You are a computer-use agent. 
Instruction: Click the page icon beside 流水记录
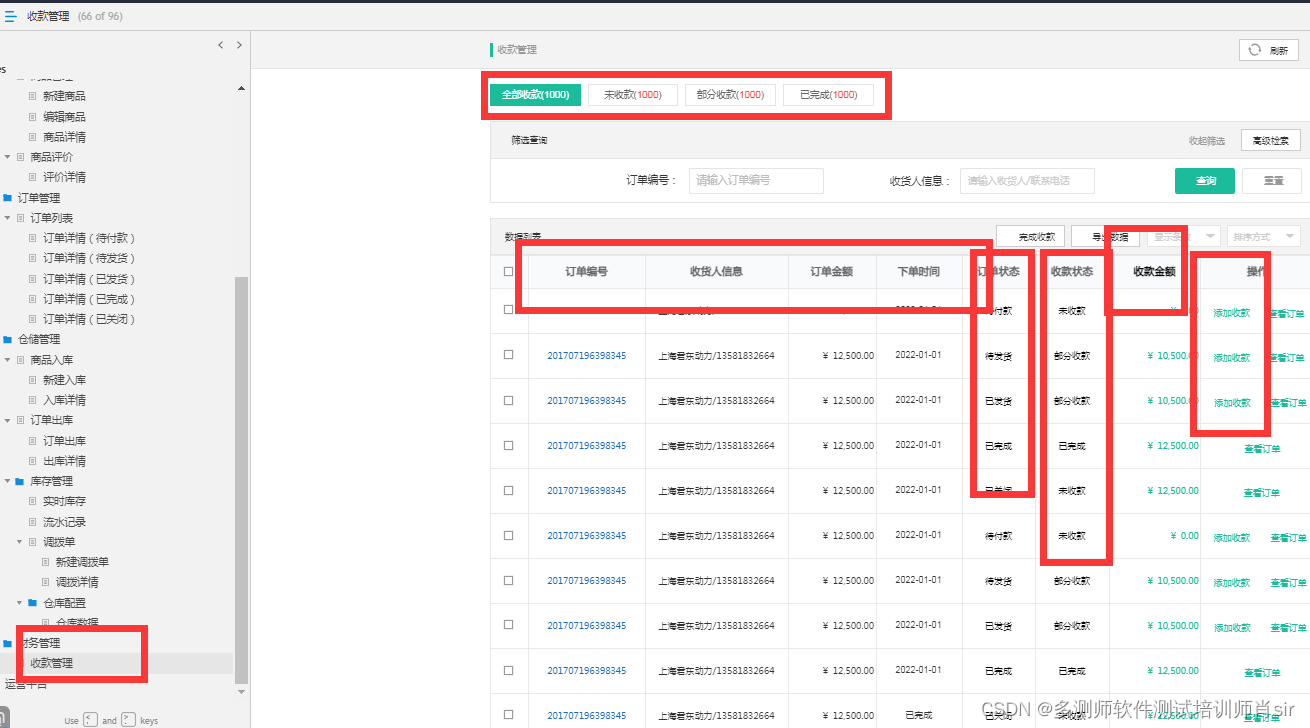pos(32,522)
